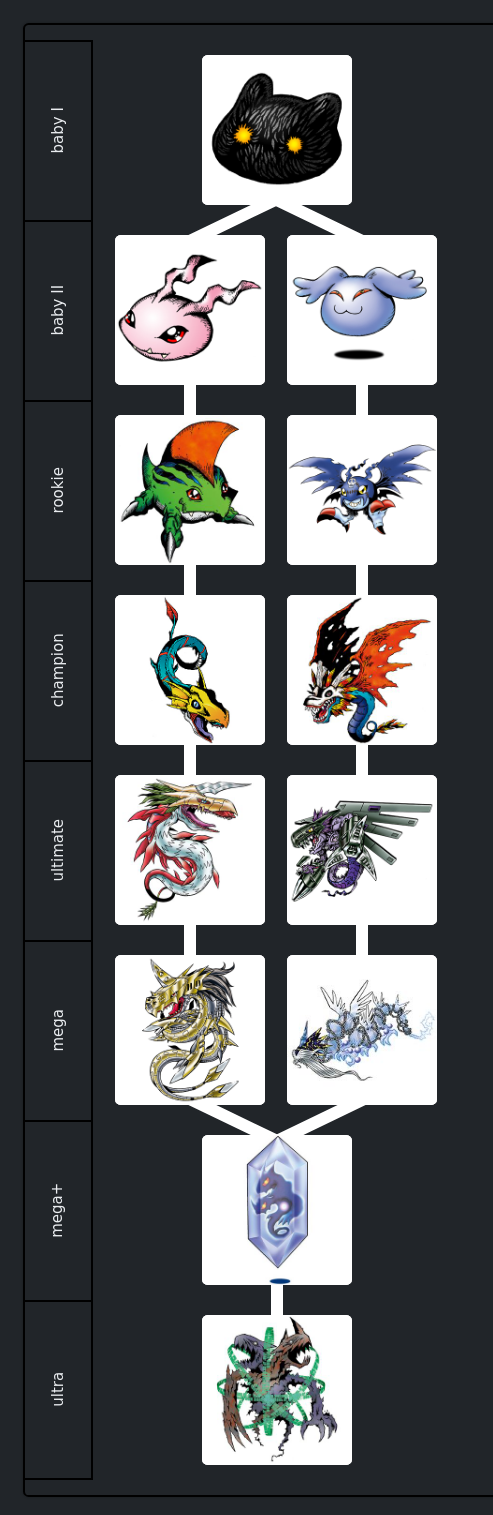The height and width of the screenshot is (1515, 493).
Task: Select the red and white serpent ultimate
Action: point(190,850)
